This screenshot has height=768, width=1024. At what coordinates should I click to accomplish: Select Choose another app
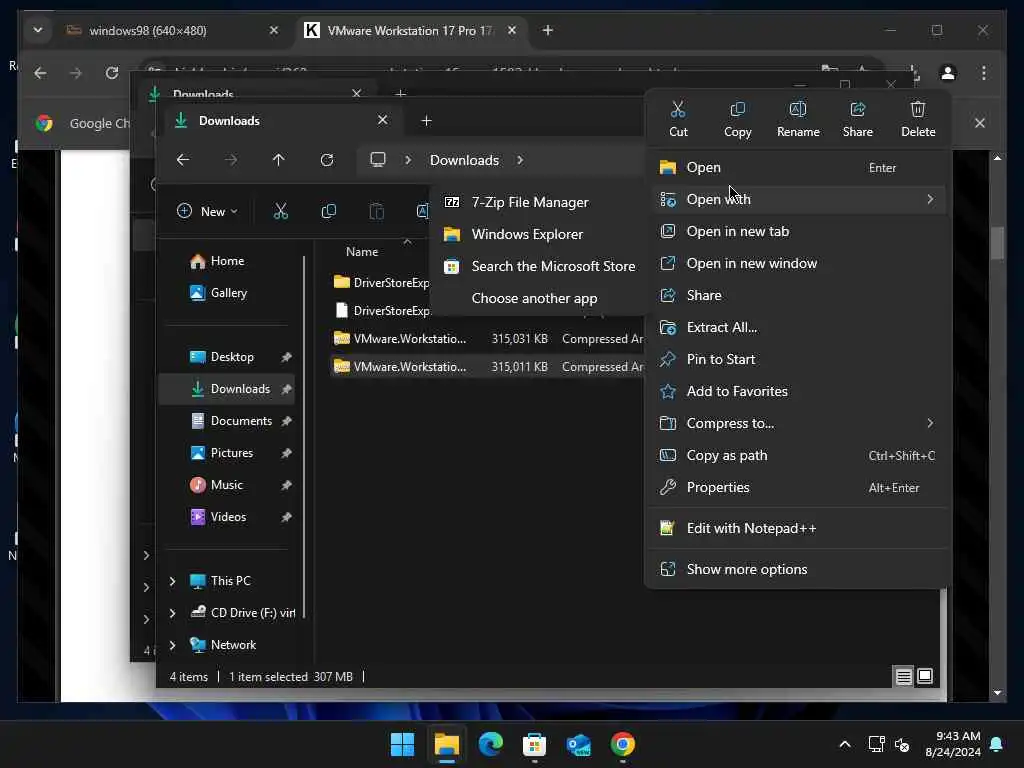[x=539, y=298]
